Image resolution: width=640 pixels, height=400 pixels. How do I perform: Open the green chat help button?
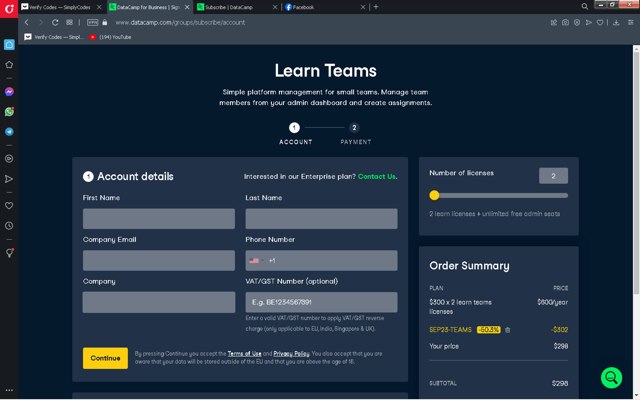[x=611, y=378]
